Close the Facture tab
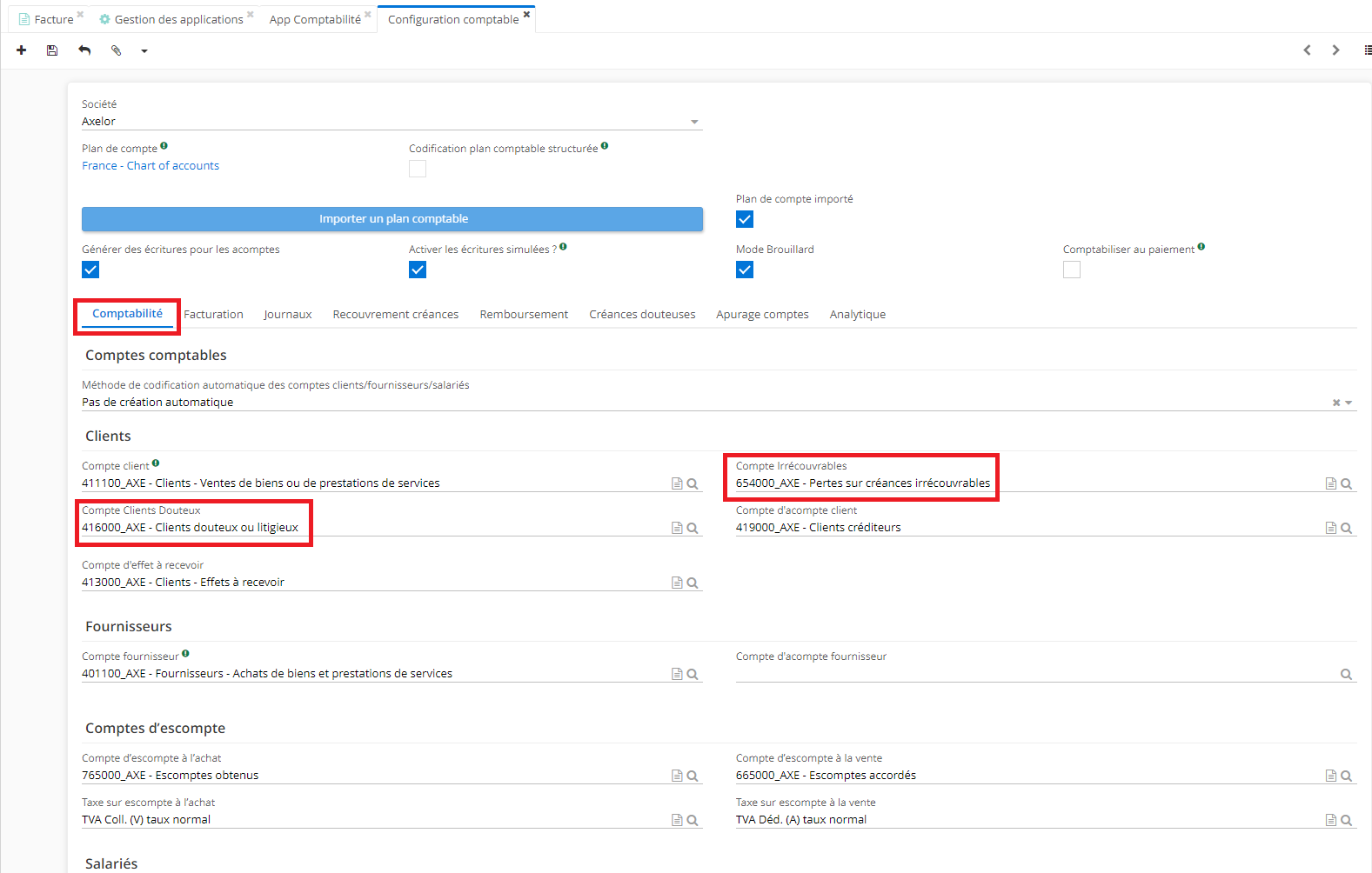Image resolution: width=1372 pixels, height=873 pixels. 80,14
